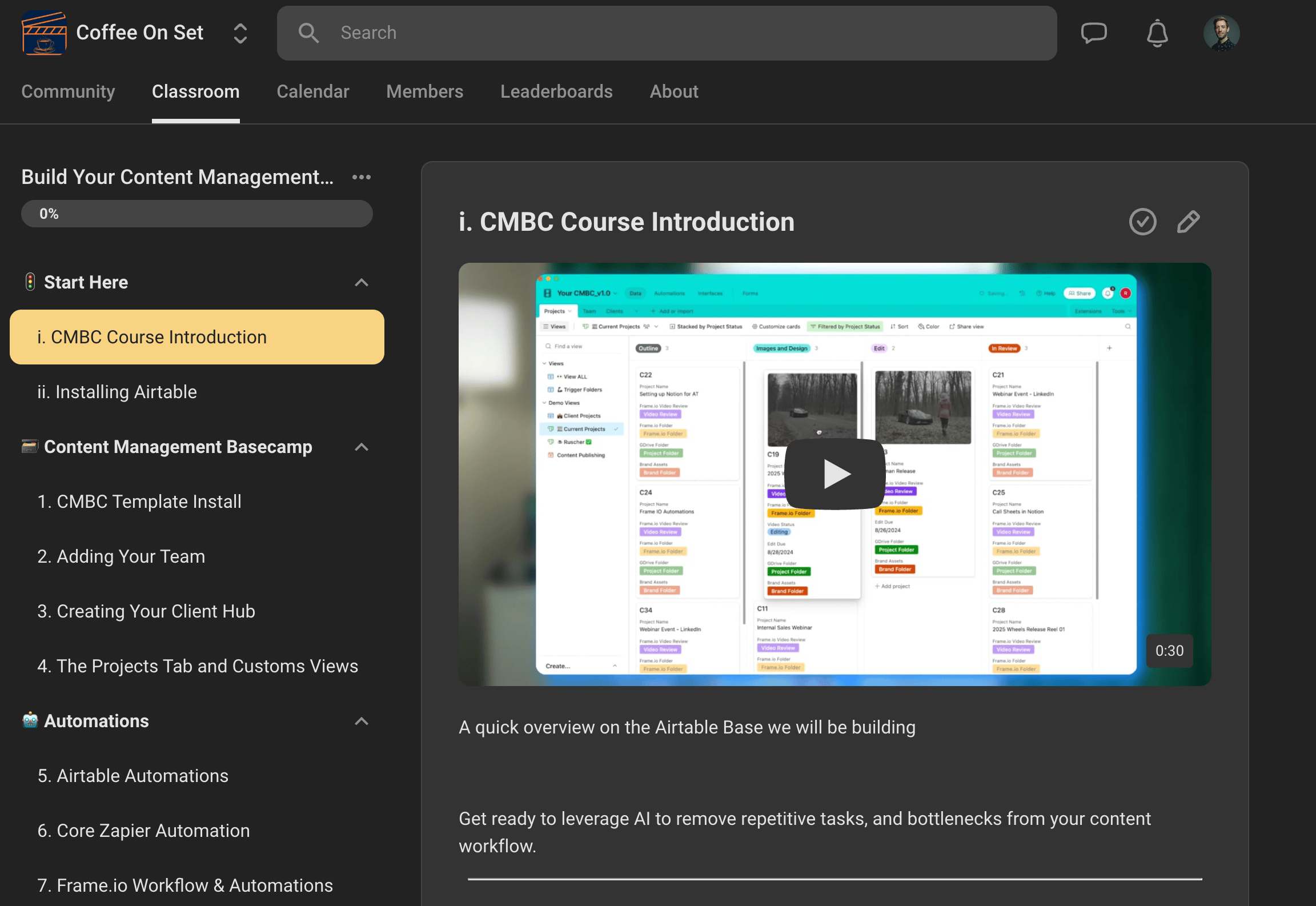Select lesson i. CMBC Course Introduction
1316x906 pixels.
[x=197, y=337]
